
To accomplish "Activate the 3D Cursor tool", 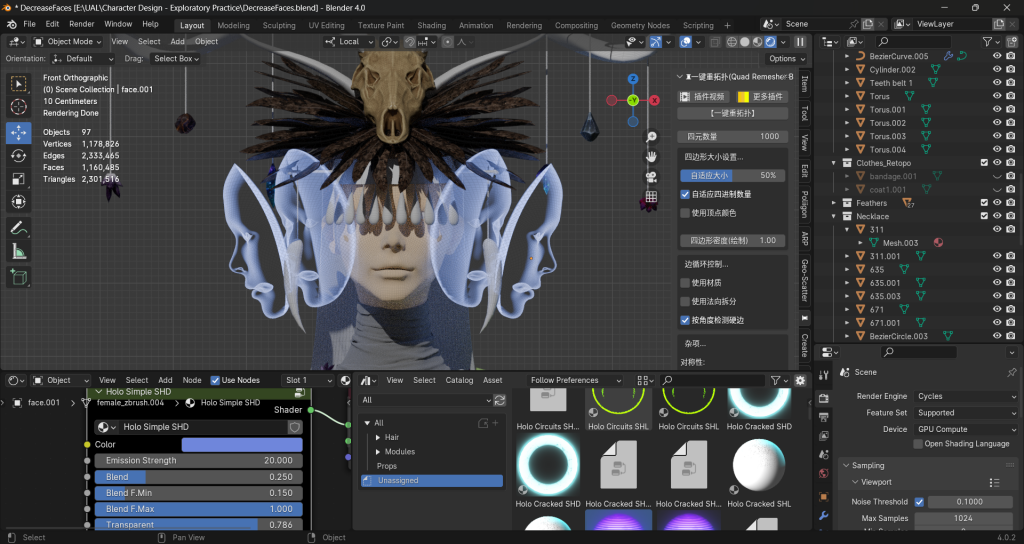I will pos(18,107).
